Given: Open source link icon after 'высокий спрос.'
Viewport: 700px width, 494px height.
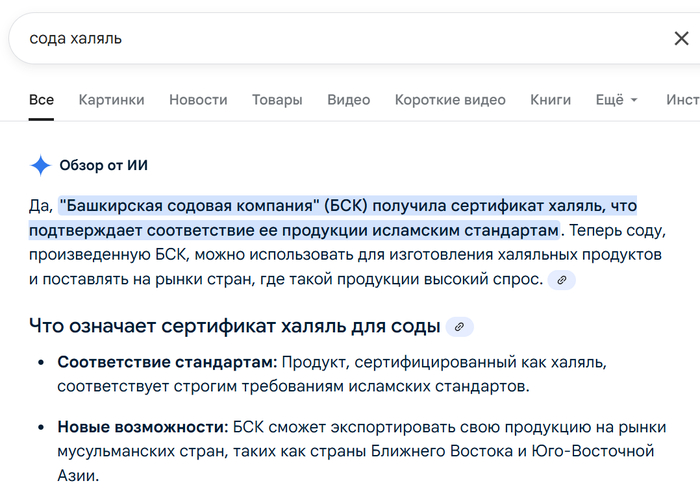Looking at the screenshot, I should click(x=562, y=280).
